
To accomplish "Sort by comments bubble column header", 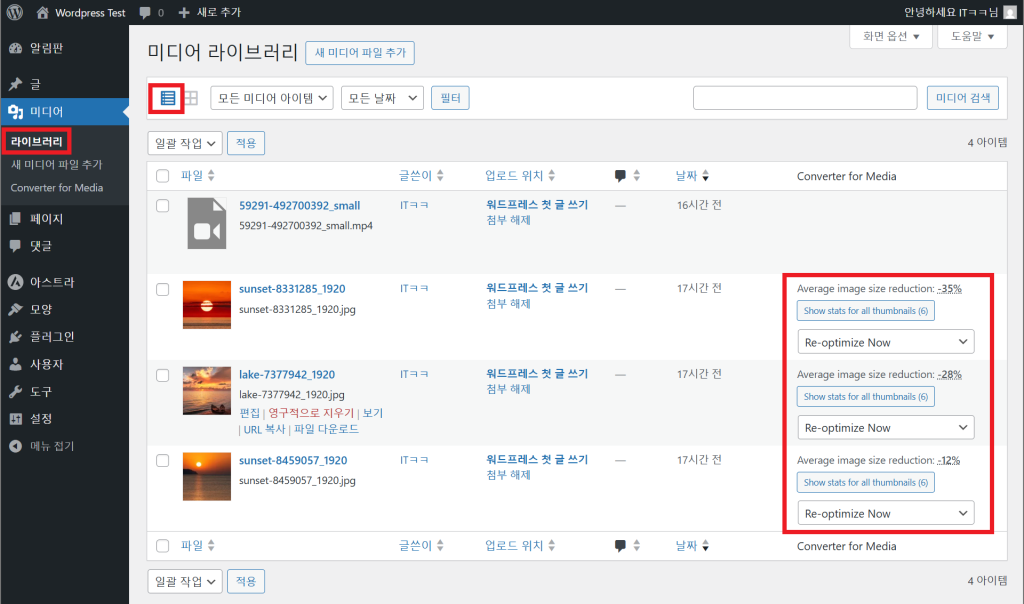I will pyautogui.click(x=626, y=176).
